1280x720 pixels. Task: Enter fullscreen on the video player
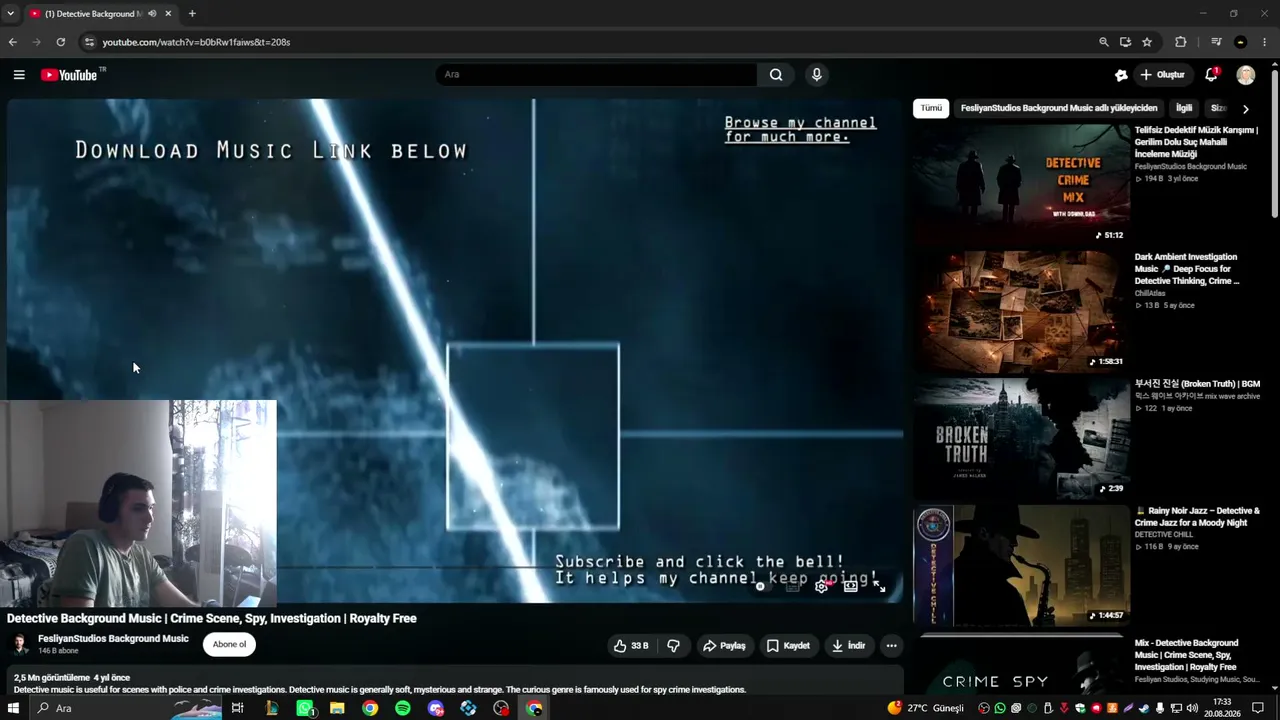pos(879,587)
